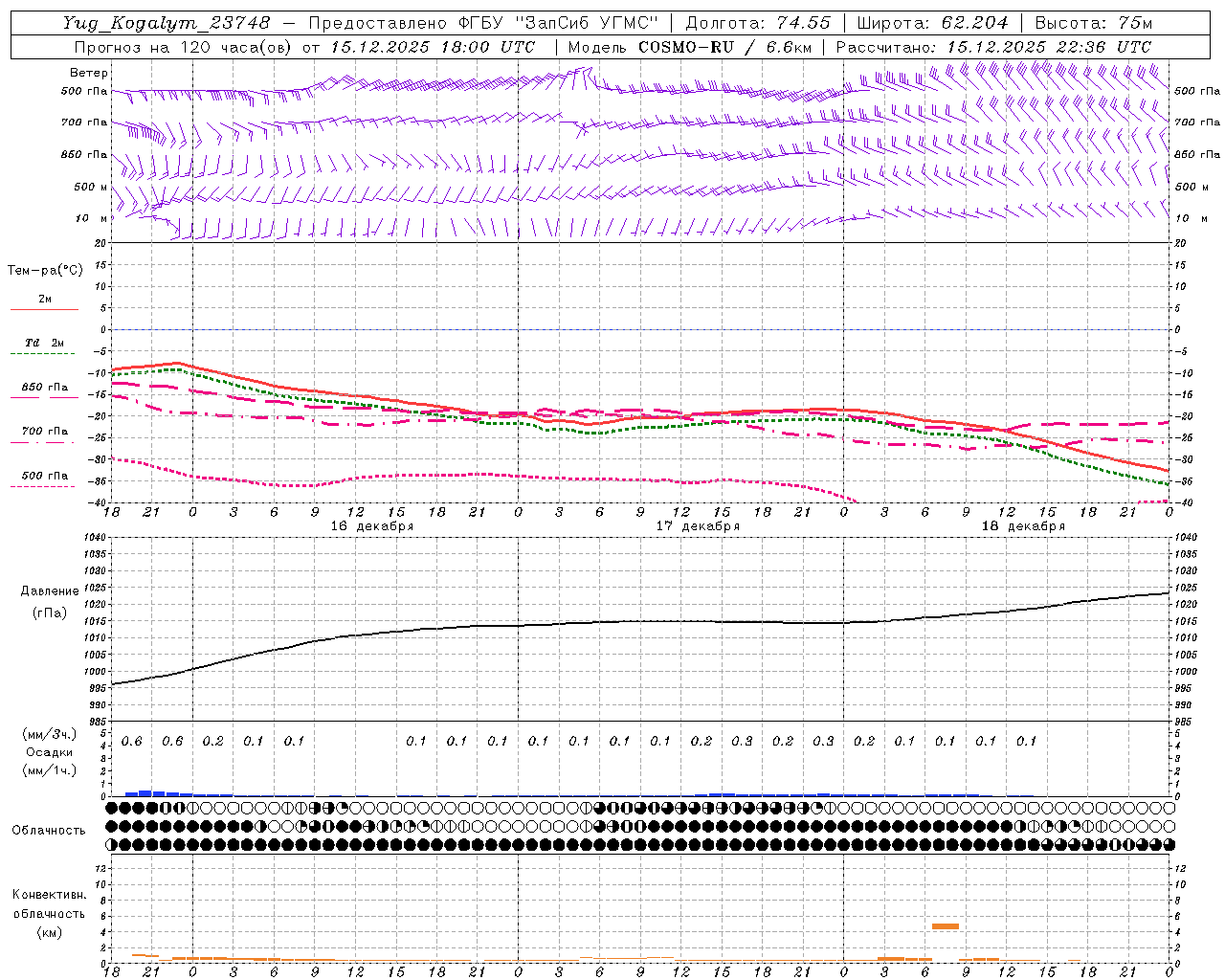Click the Давление panel label
The height and width of the screenshot is (980, 1225).
click(50, 591)
